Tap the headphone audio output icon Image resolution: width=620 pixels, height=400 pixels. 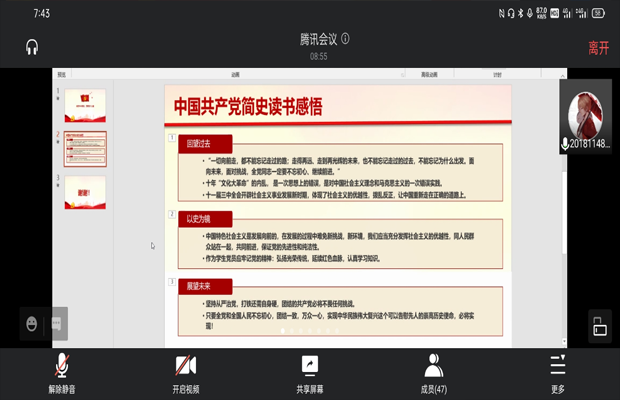(32, 47)
